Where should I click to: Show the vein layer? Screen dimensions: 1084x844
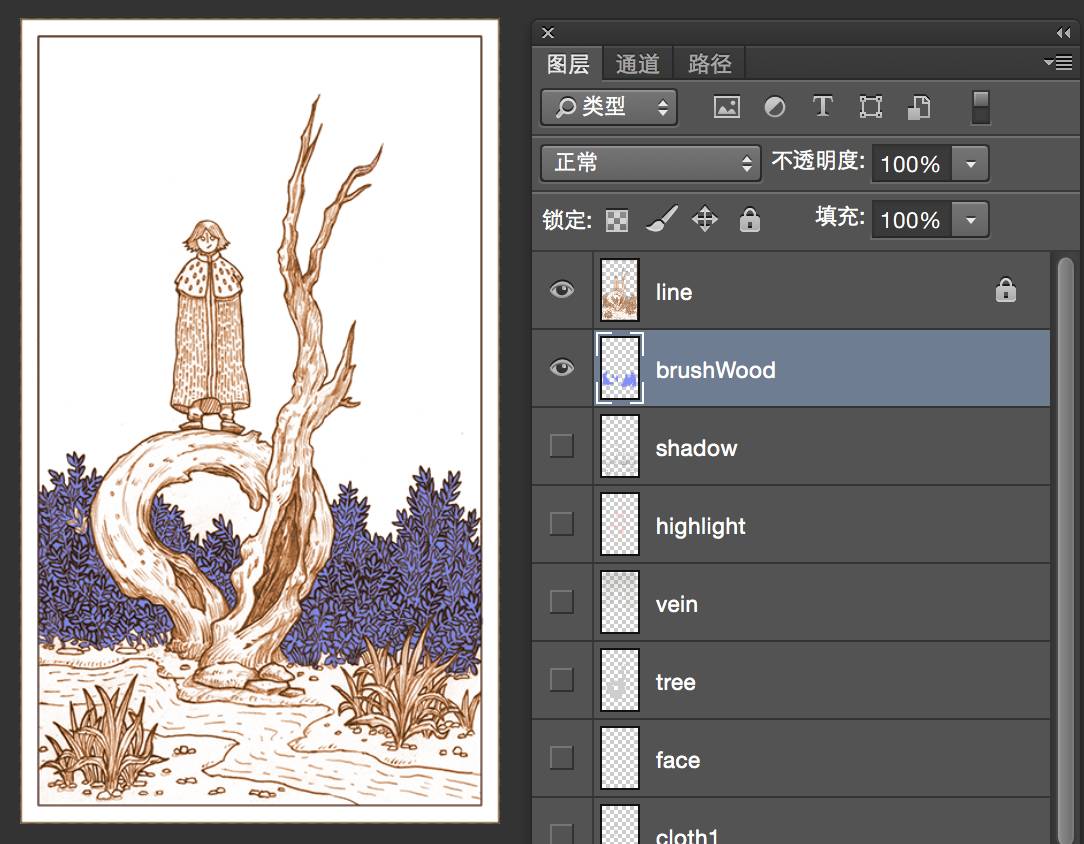click(561, 602)
